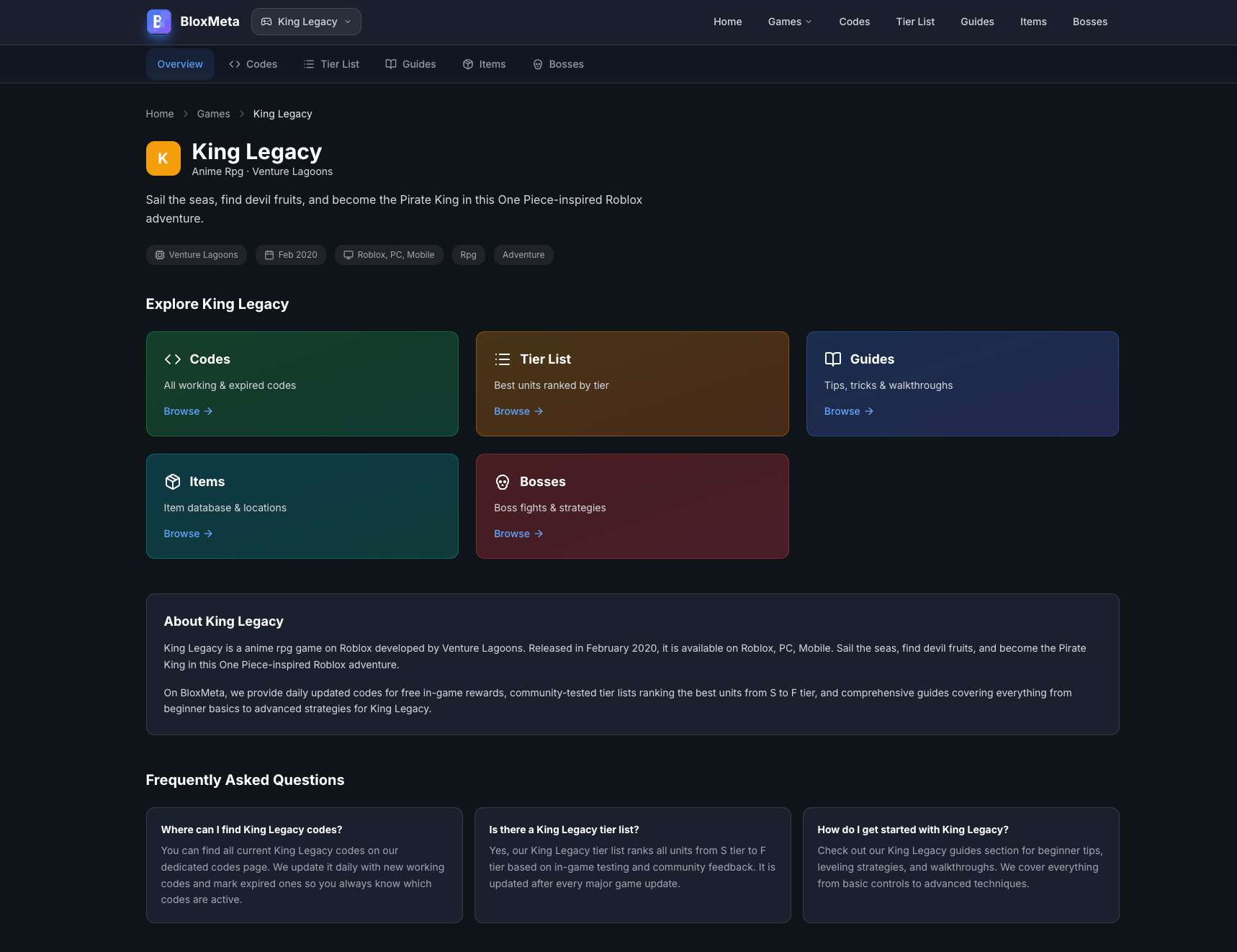Click 'Item database & locations' description
The height and width of the screenshot is (952, 1237).
[x=225, y=508]
